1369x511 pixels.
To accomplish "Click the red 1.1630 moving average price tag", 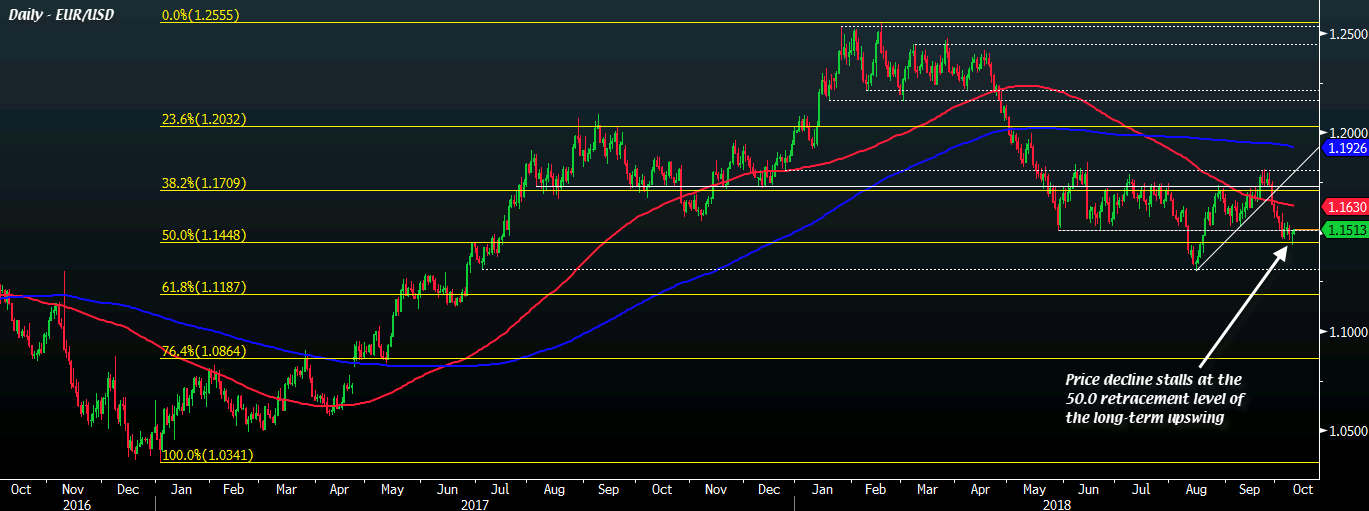I will [x=1345, y=207].
